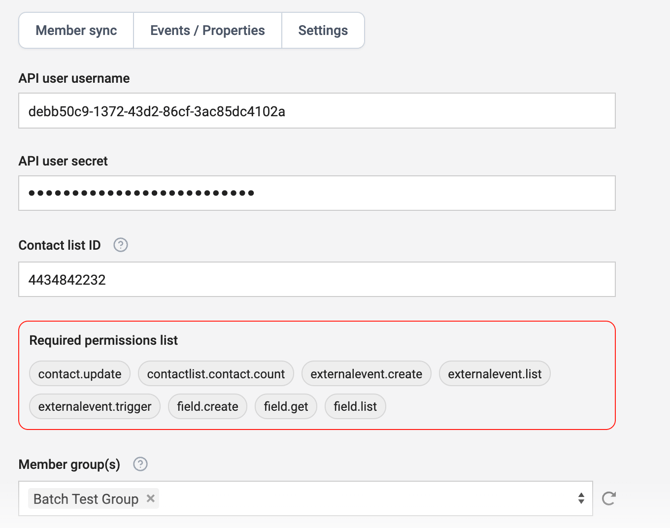Select the field.list permission chip
Viewport: 670px width, 528px height.
[355, 407]
